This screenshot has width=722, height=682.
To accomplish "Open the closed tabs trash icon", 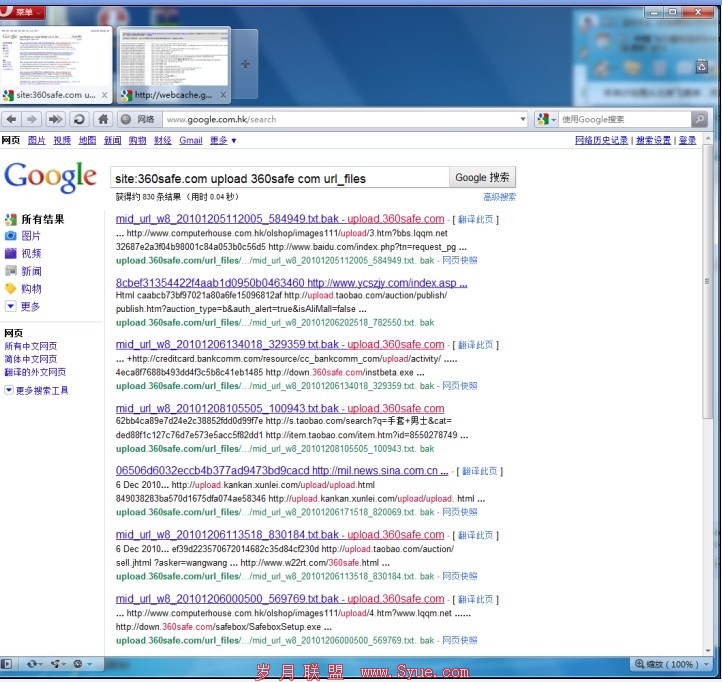I will [701, 67].
